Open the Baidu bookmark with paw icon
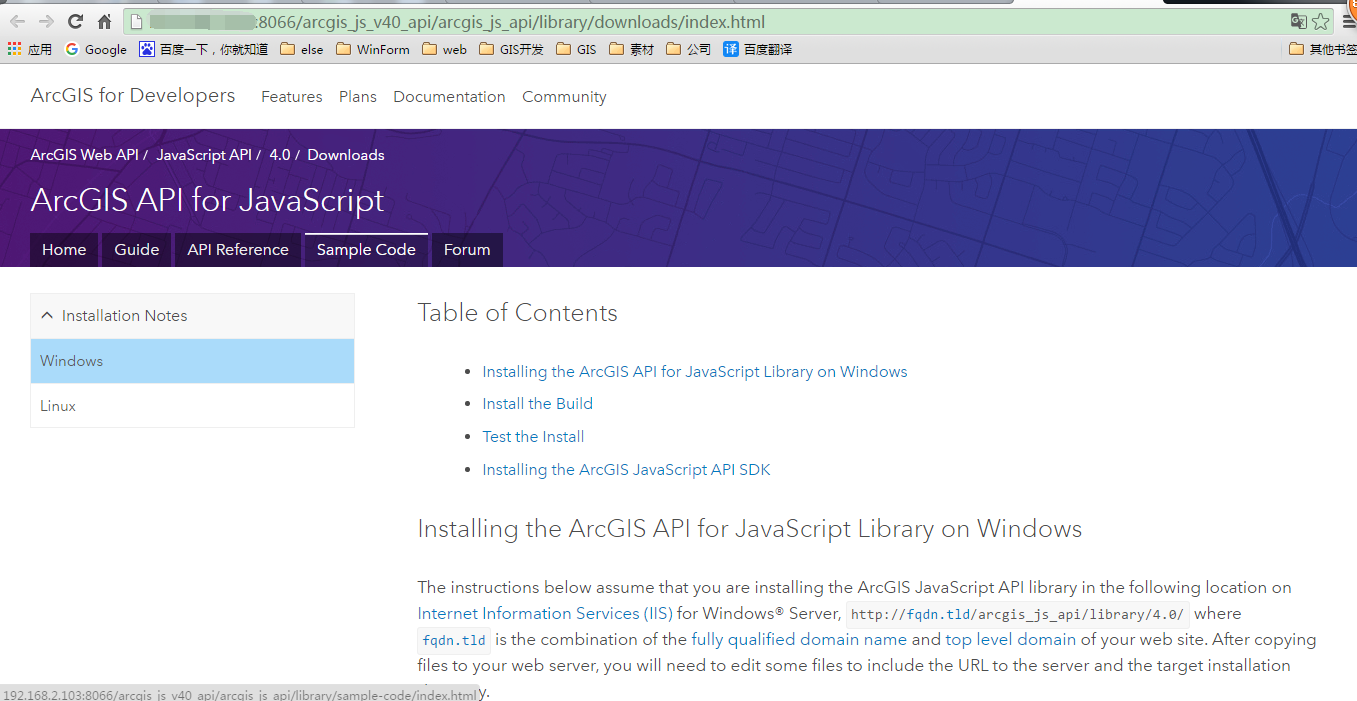 pos(203,49)
